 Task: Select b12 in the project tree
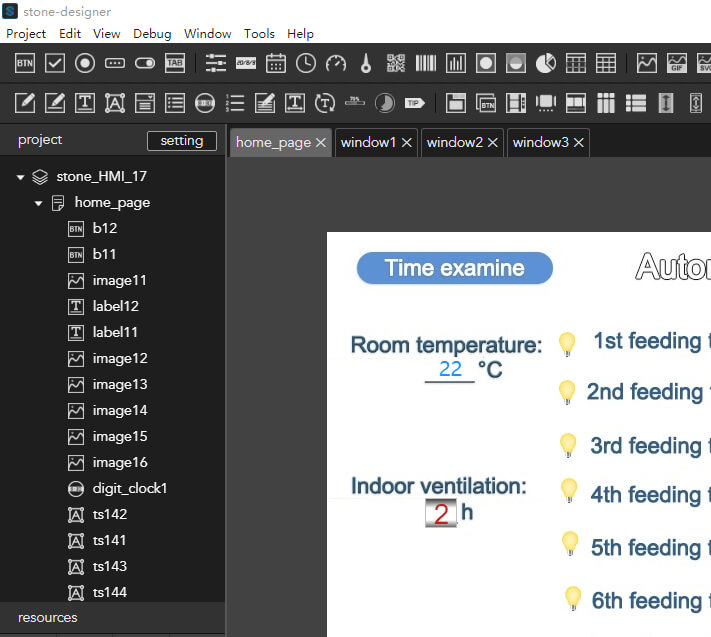click(105, 228)
